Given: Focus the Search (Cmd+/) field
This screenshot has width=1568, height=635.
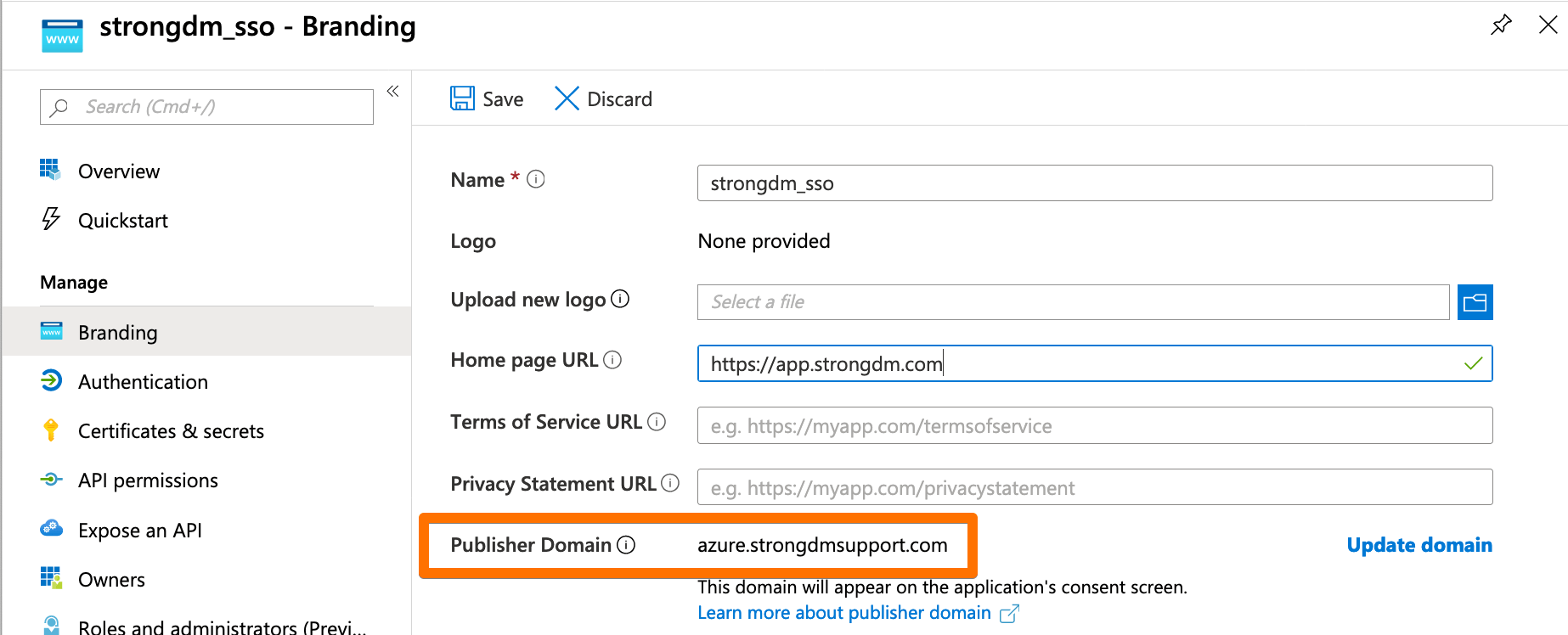Looking at the screenshot, I should (206, 107).
